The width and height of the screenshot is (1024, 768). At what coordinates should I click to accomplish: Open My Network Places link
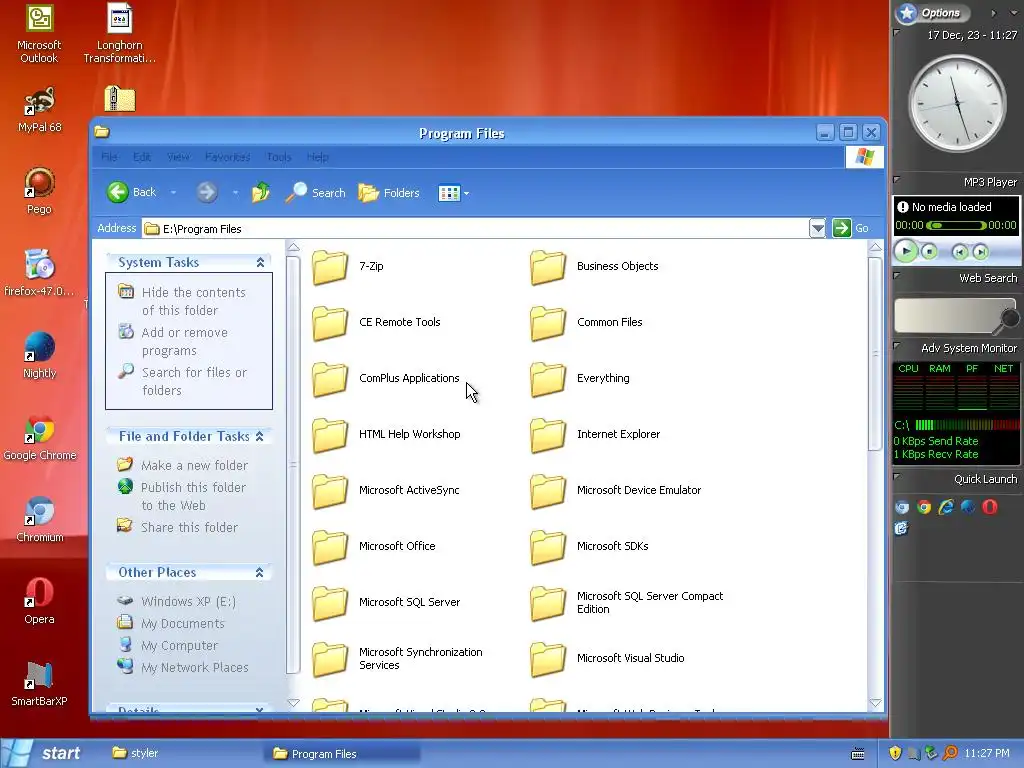point(195,667)
